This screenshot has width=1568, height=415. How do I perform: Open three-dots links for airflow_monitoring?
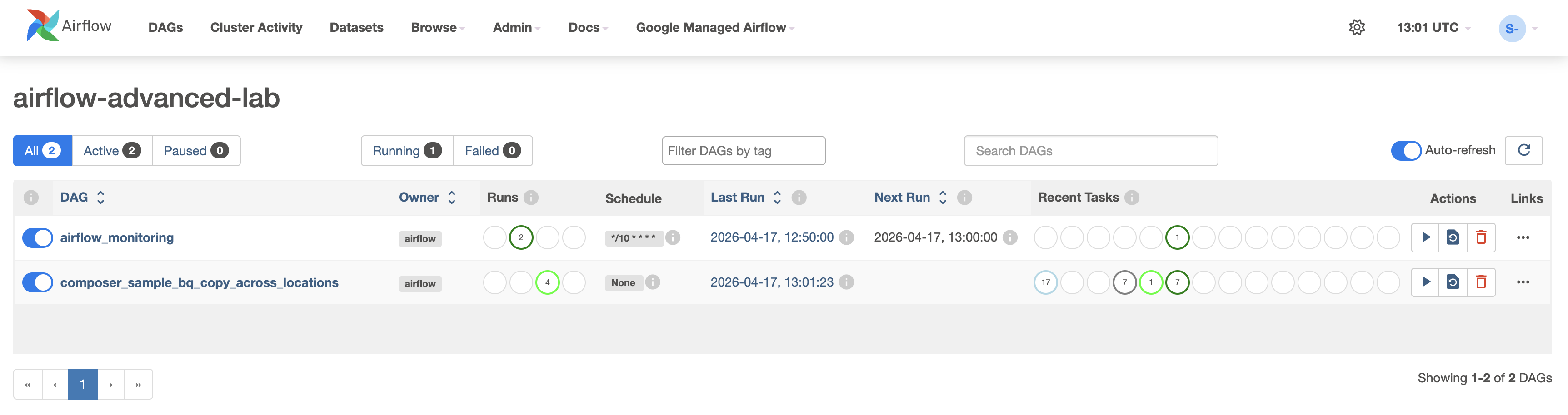point(1523,237)
